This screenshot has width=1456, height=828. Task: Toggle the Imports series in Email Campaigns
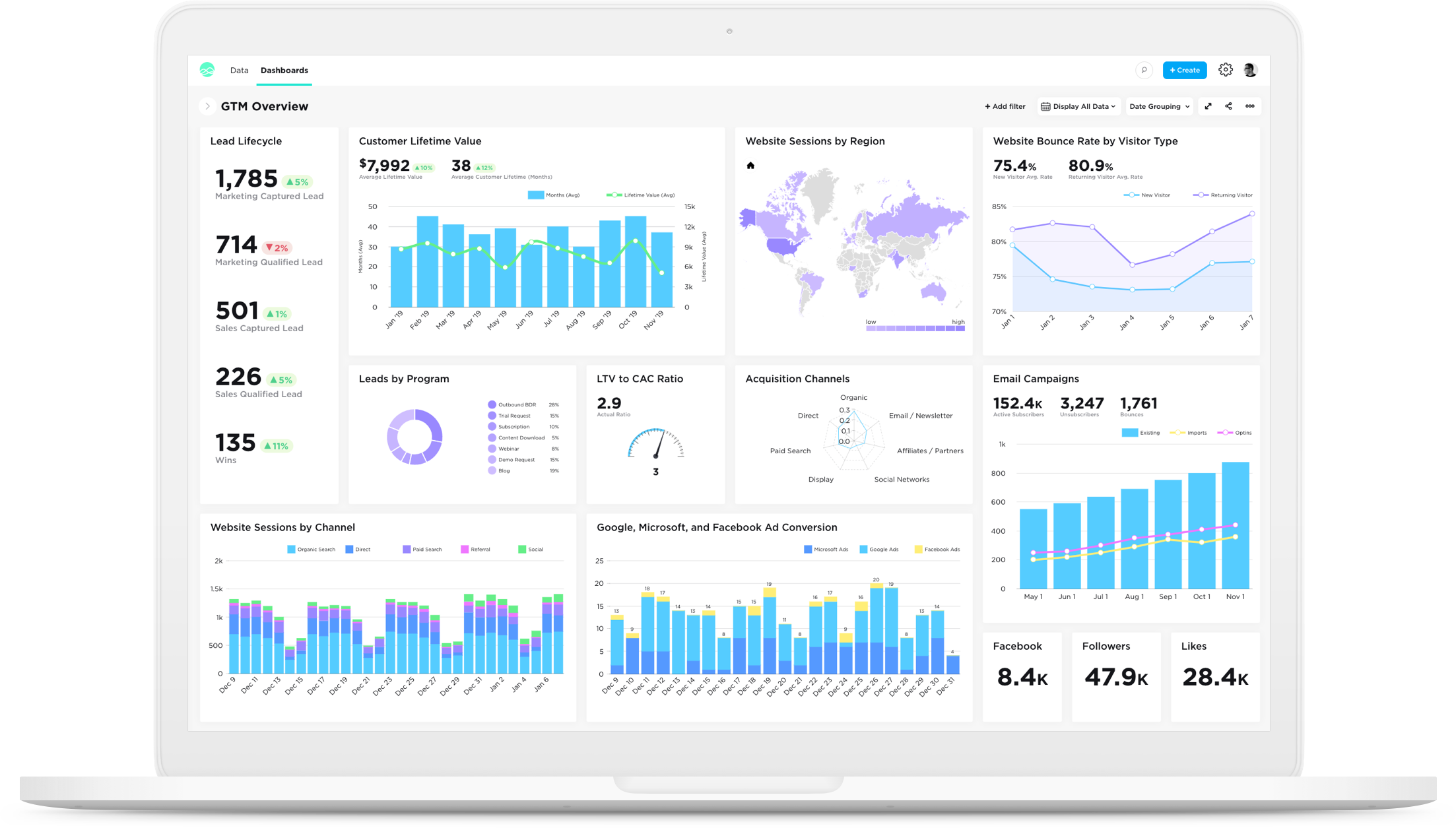point(1189,433)
